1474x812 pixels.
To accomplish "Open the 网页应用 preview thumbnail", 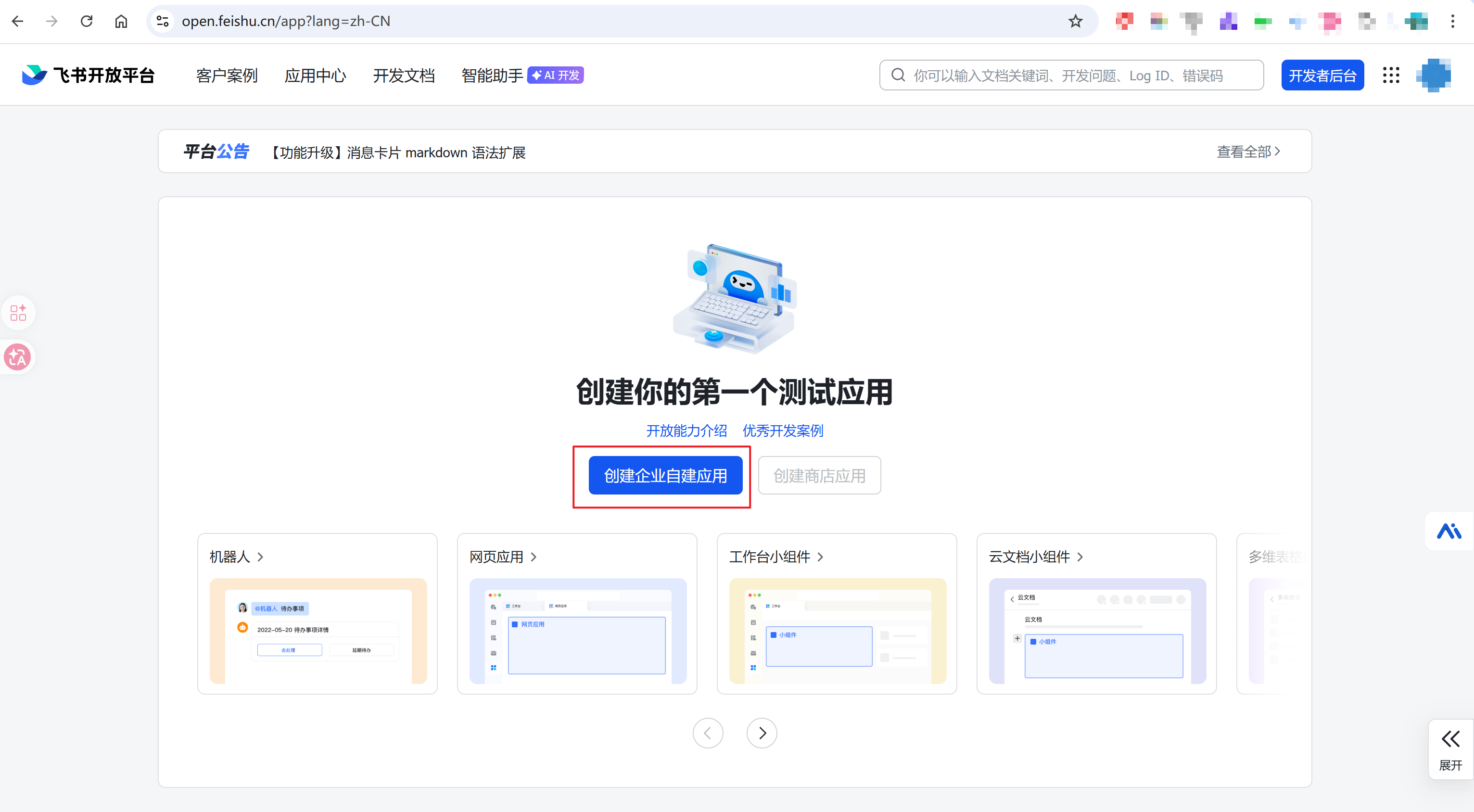I will [x=577, y=631].
